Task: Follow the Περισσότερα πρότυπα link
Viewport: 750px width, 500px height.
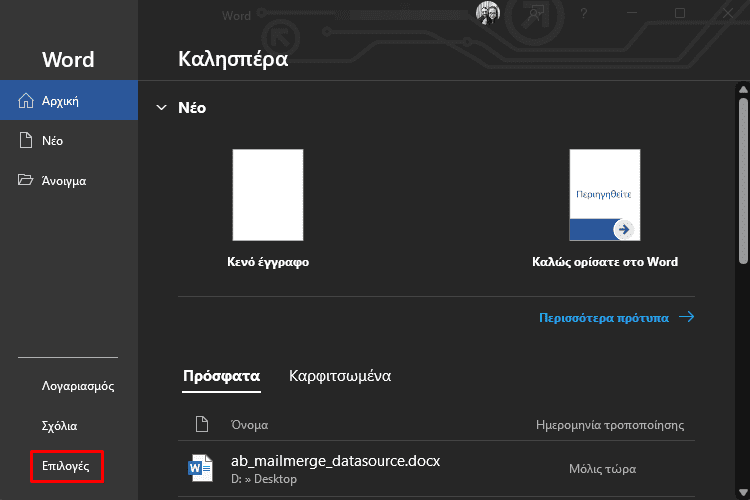Action: pos(616,318)
